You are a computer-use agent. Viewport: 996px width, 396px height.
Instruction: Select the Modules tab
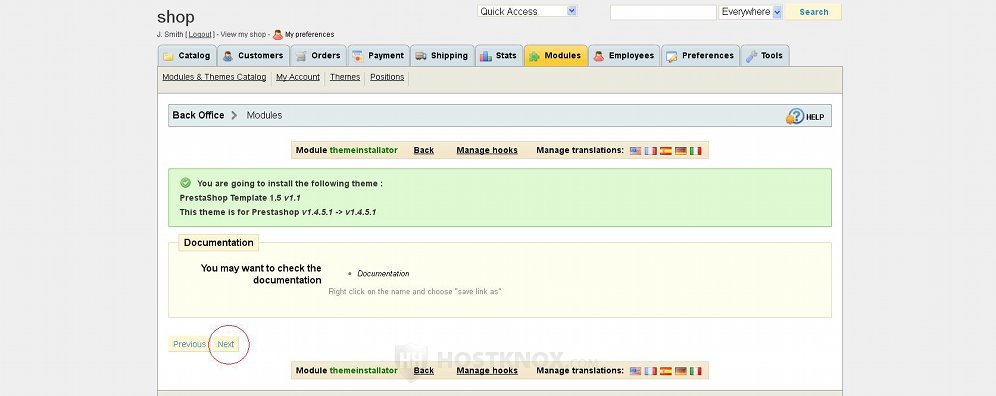coord(556,55)
